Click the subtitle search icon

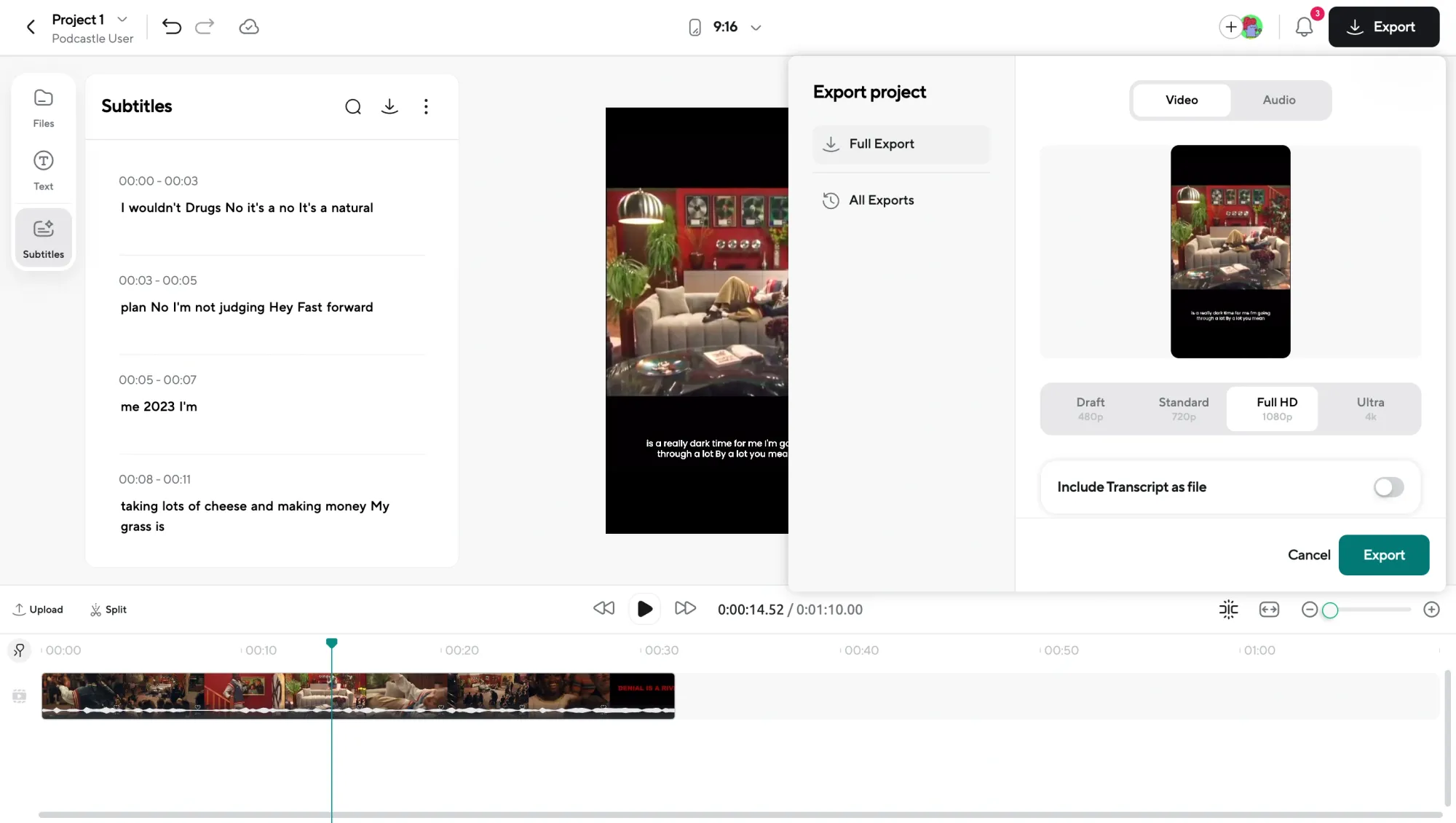click(x=353, y=107)
